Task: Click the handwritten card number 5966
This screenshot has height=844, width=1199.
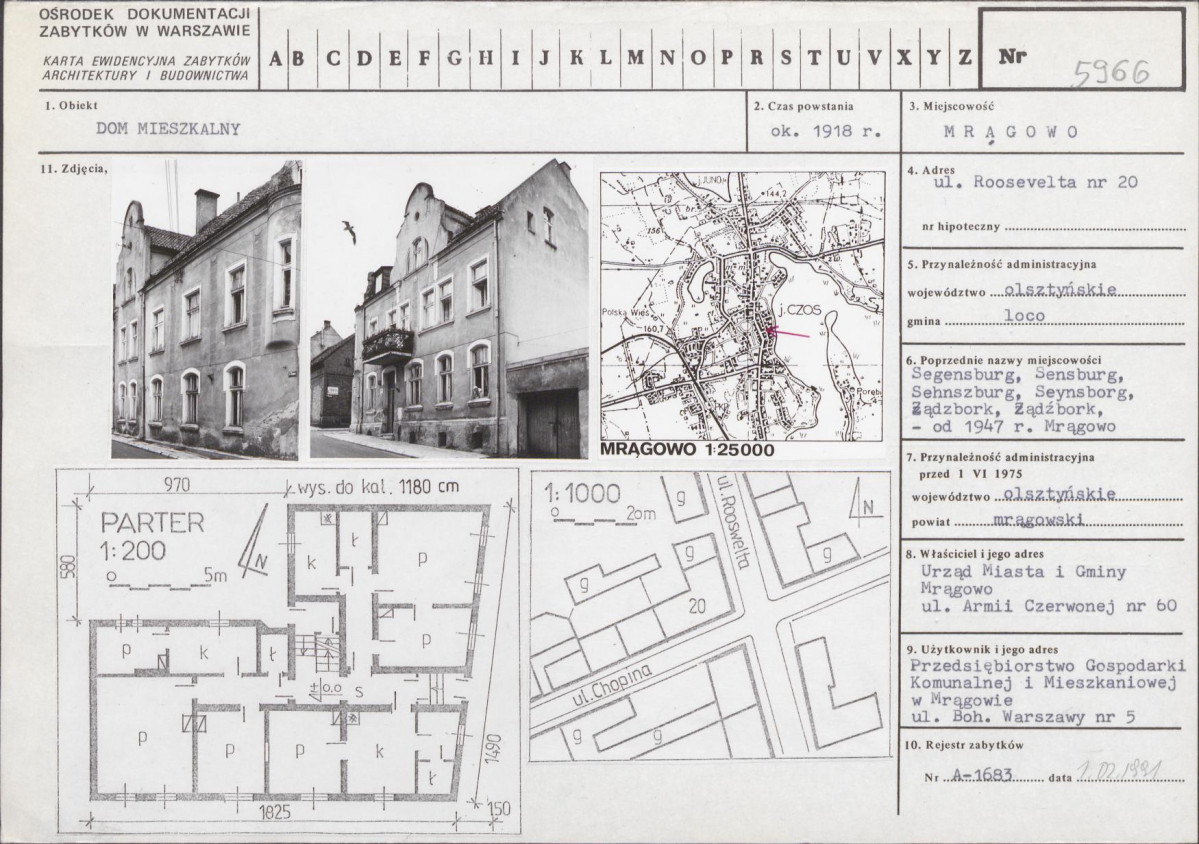Action: tap(1111, 73)
